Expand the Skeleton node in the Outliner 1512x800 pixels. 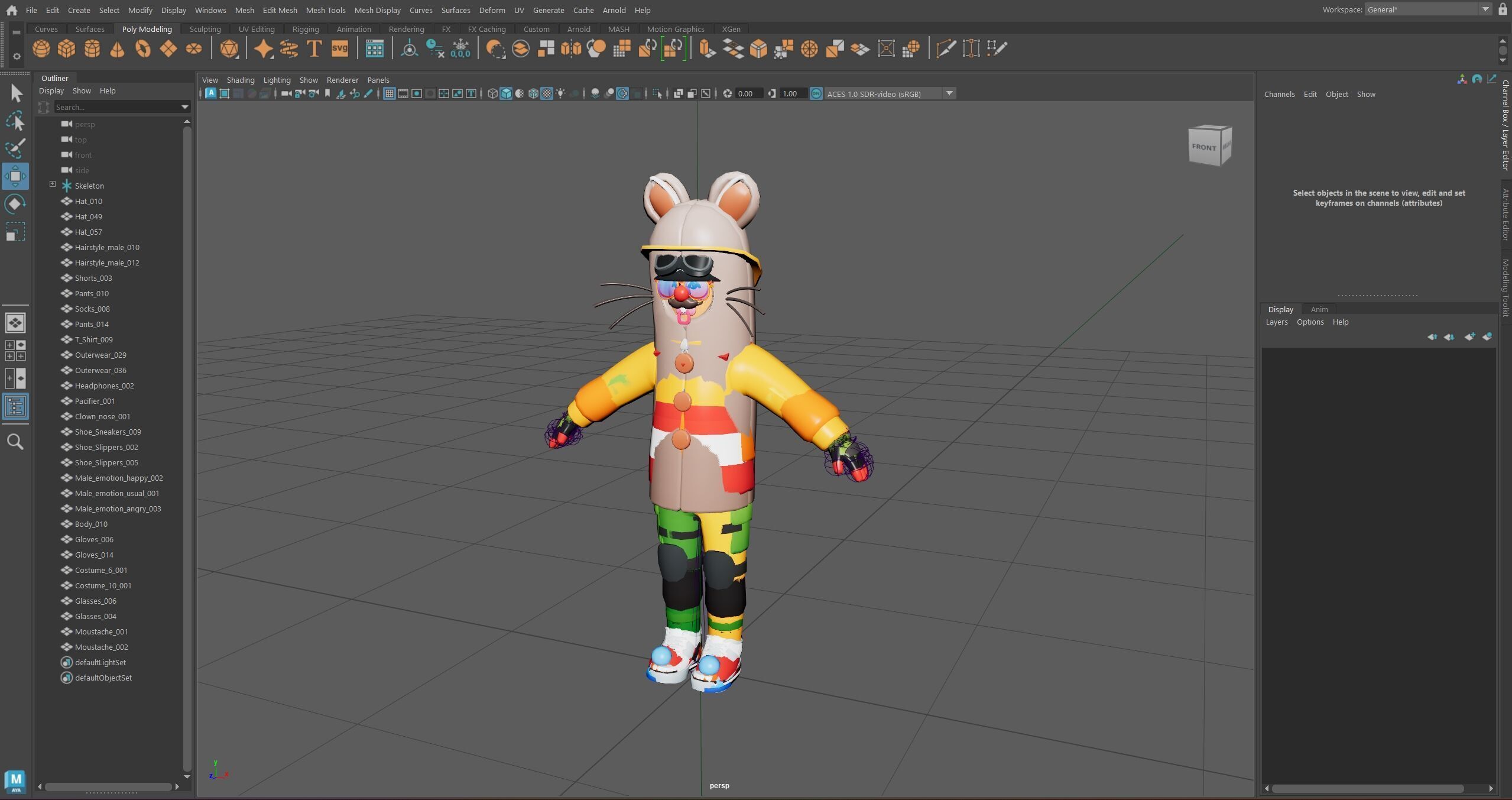tap(53, 184)
